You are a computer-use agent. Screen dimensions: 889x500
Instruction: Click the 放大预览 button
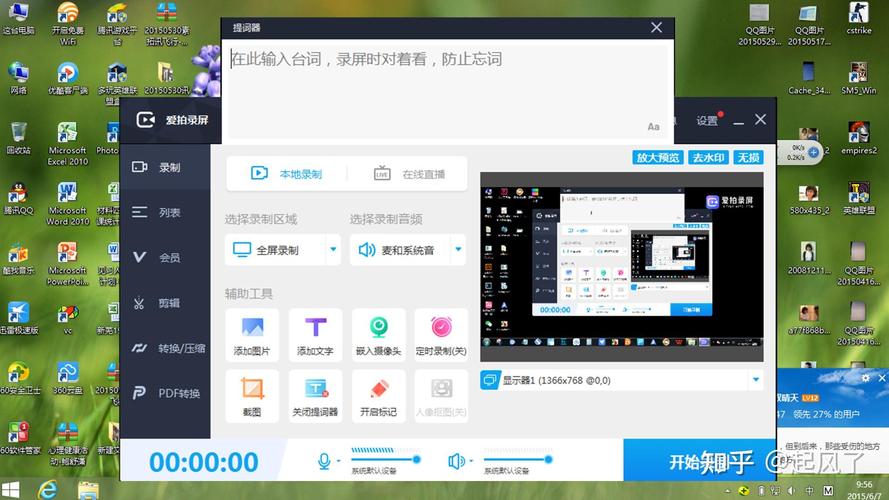tap(658, 158)
